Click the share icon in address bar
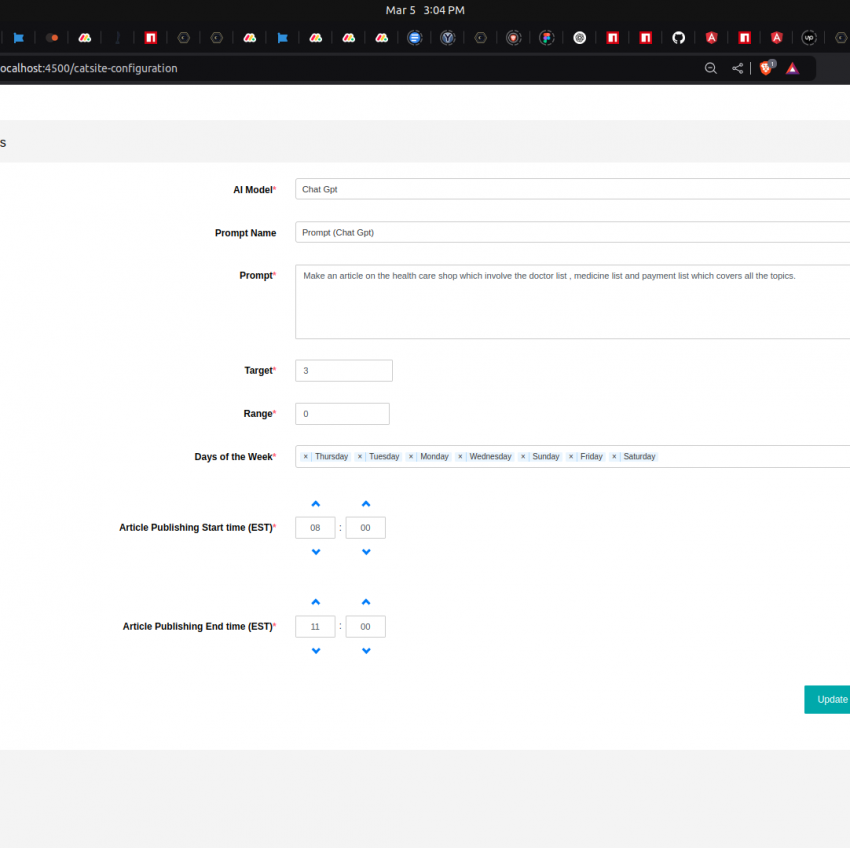 coord(737,68)
